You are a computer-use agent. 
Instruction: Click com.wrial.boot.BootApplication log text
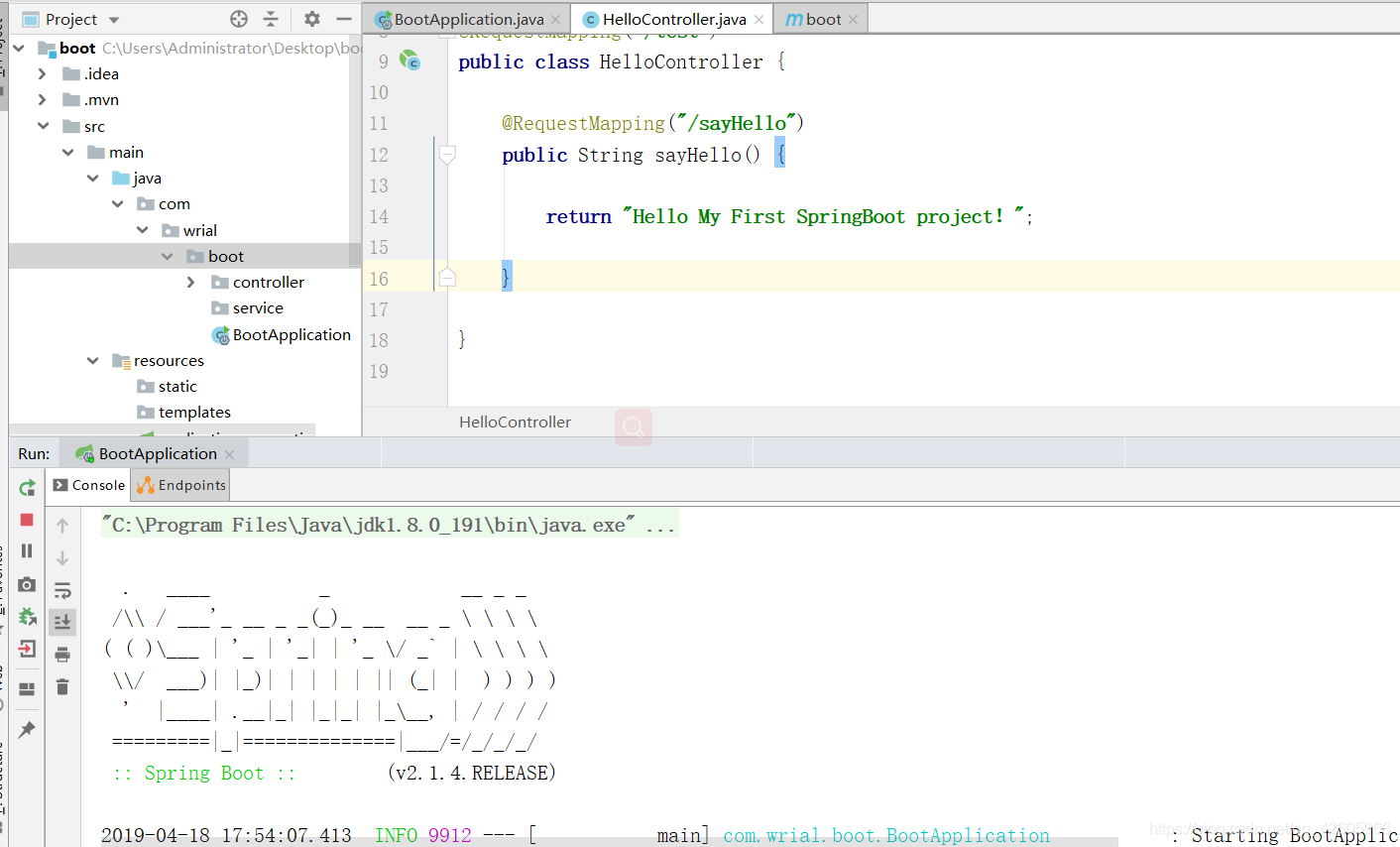[886, 835]
